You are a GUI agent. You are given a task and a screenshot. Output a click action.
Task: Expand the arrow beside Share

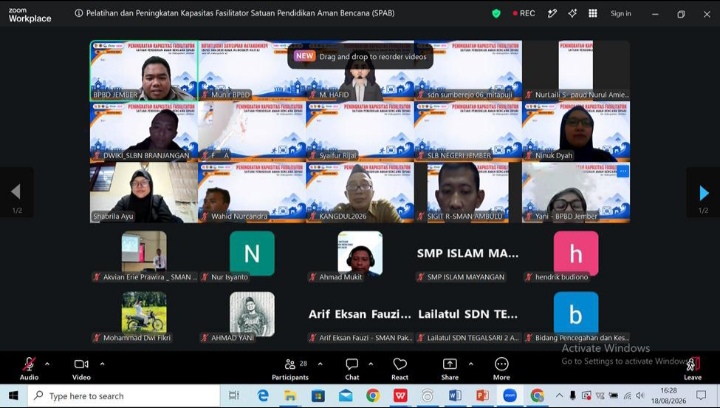(471, 364)
